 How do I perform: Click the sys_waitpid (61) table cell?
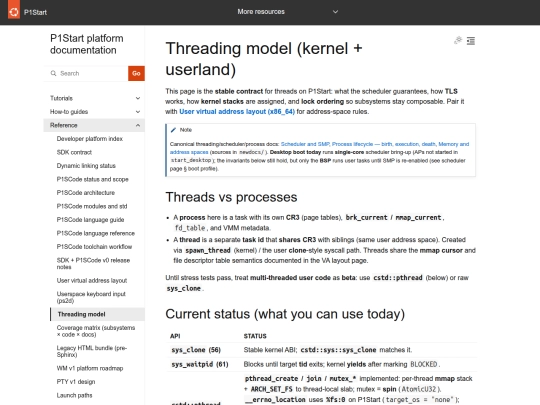coord(200,364)
